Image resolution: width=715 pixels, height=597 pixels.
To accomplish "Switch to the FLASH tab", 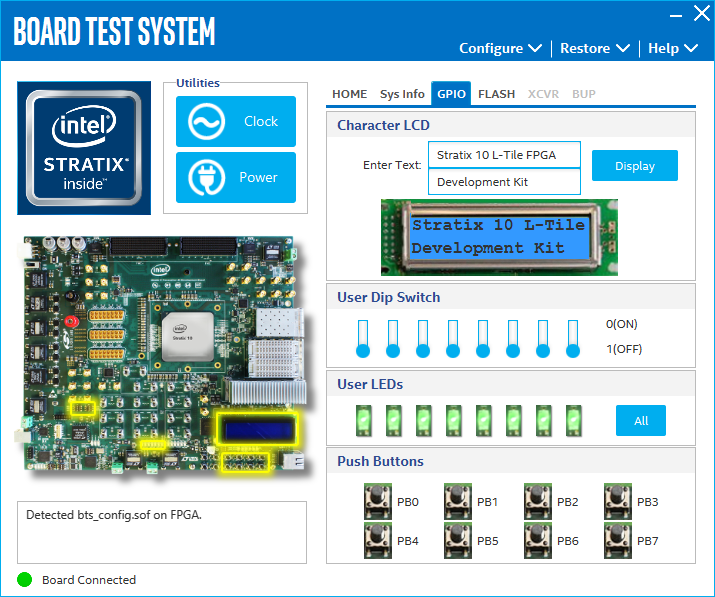I will point(496,94).
